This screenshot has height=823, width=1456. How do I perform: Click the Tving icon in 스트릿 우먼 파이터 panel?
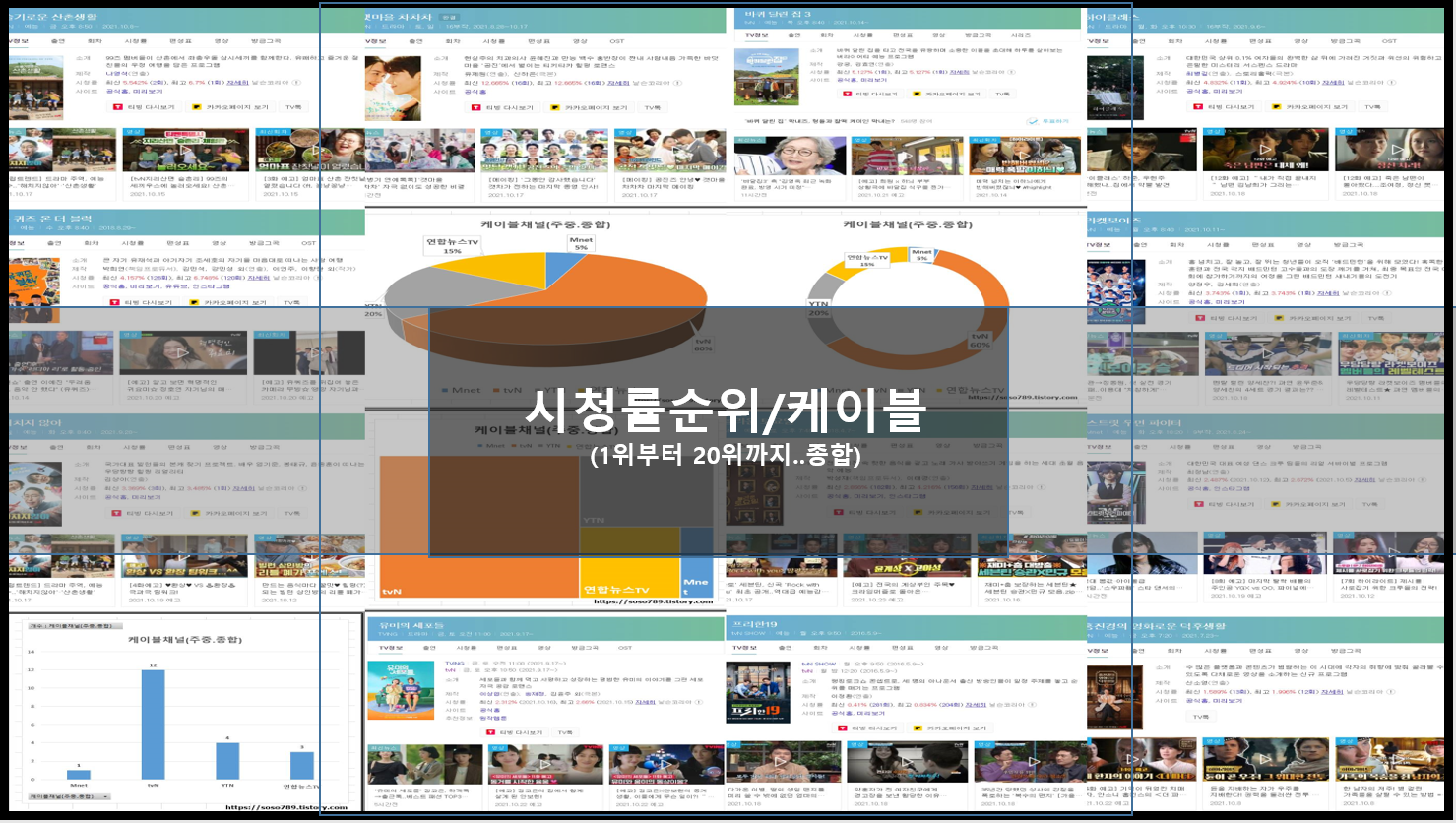(1198, 504)
